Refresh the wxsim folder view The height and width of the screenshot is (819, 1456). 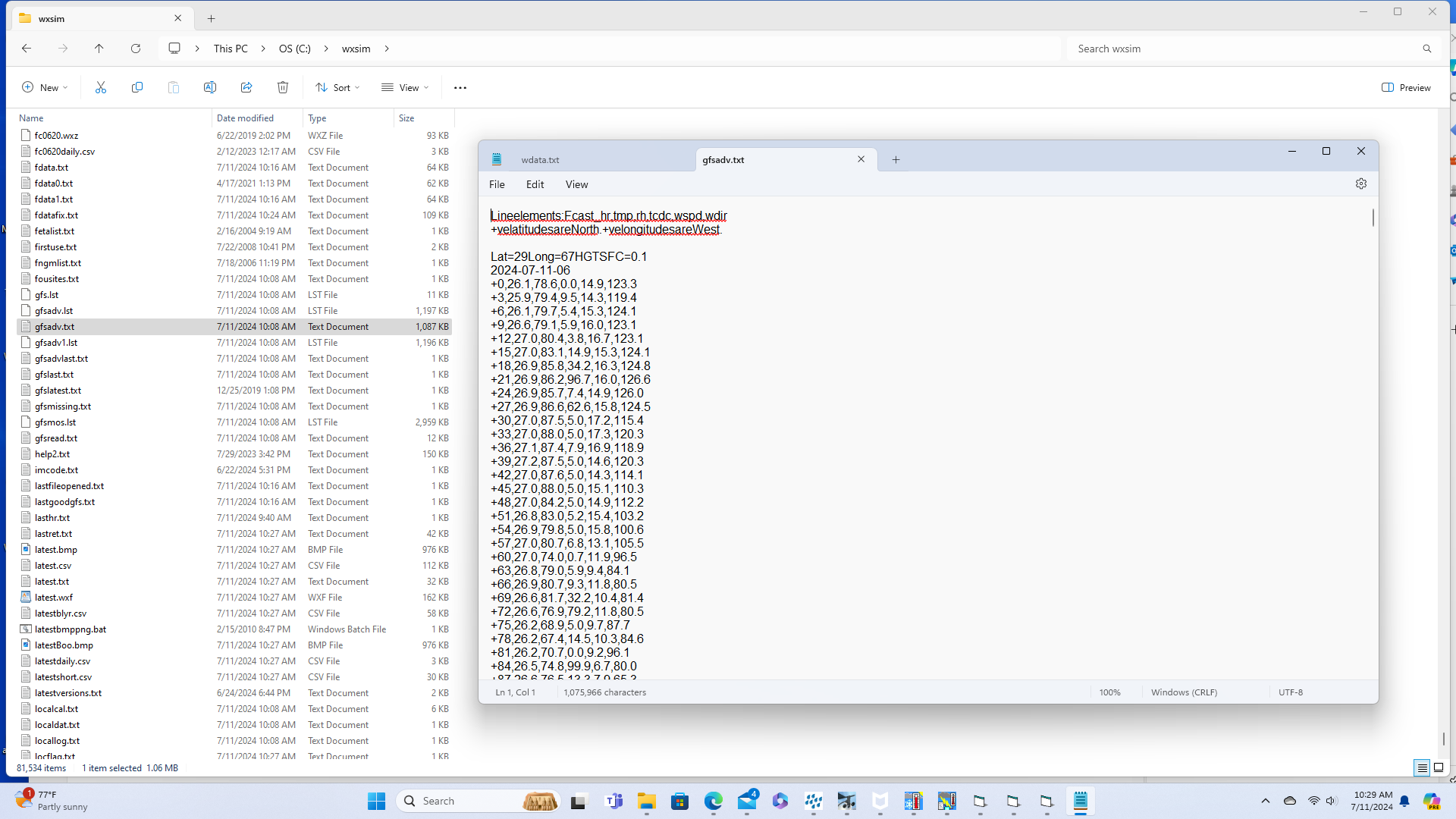136,49
